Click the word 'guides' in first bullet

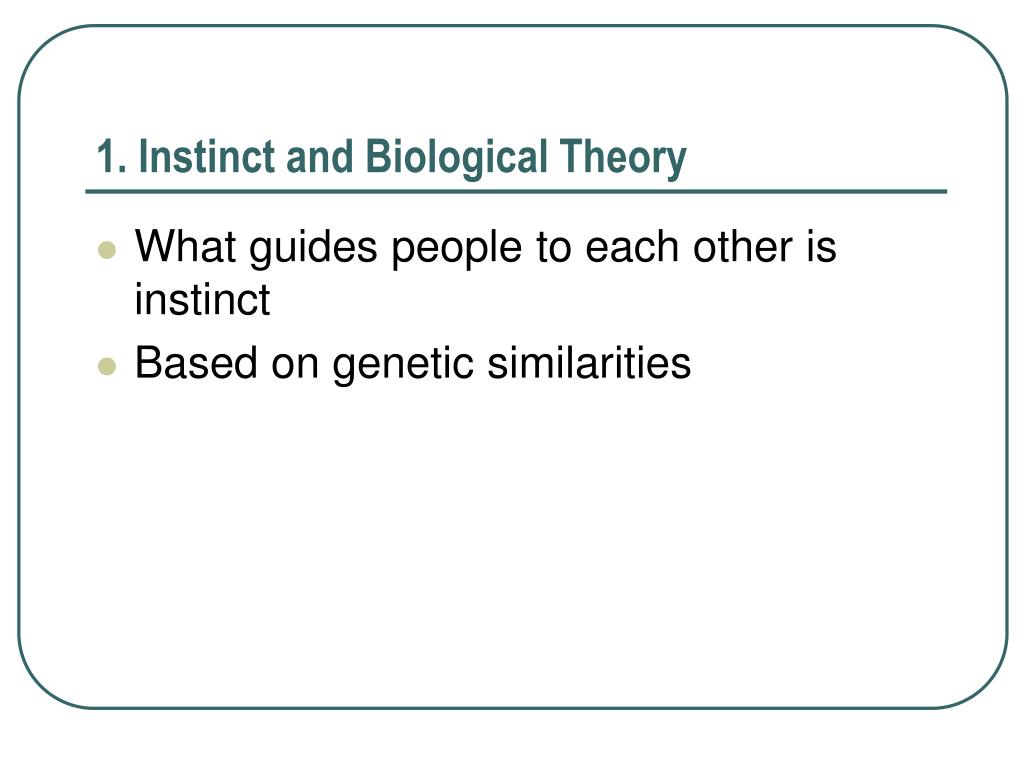click(313, 249)
